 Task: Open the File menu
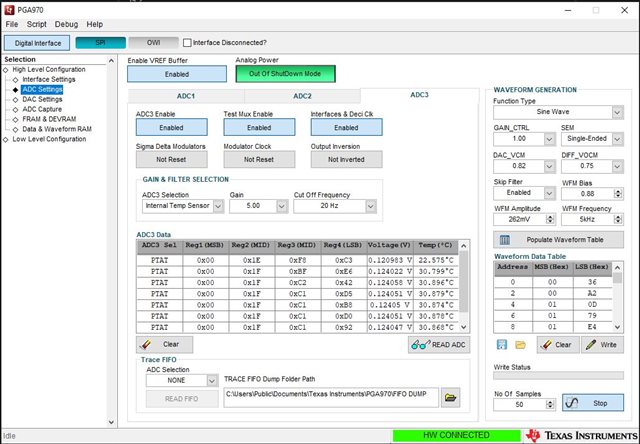12,24
